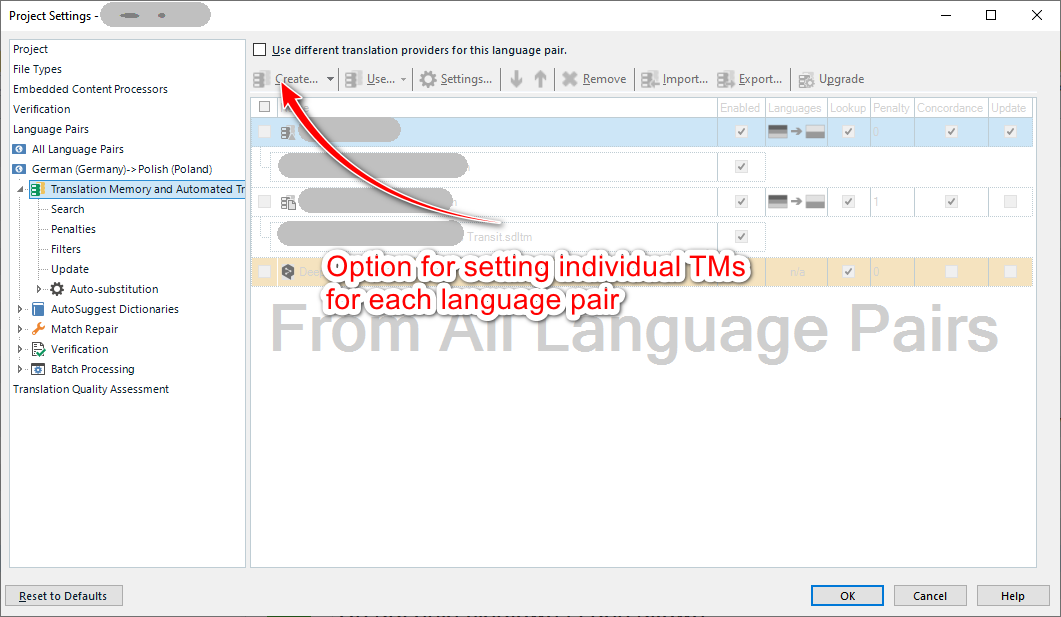Move selected TM up with arrow icon
1061x617 pixels.
coord(540,79)
